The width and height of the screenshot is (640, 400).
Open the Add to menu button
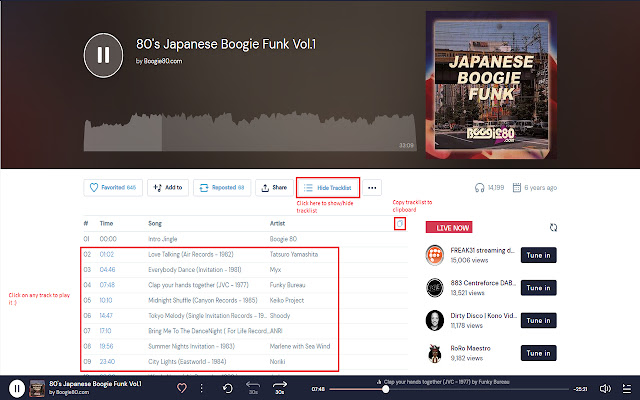[168, 188]
